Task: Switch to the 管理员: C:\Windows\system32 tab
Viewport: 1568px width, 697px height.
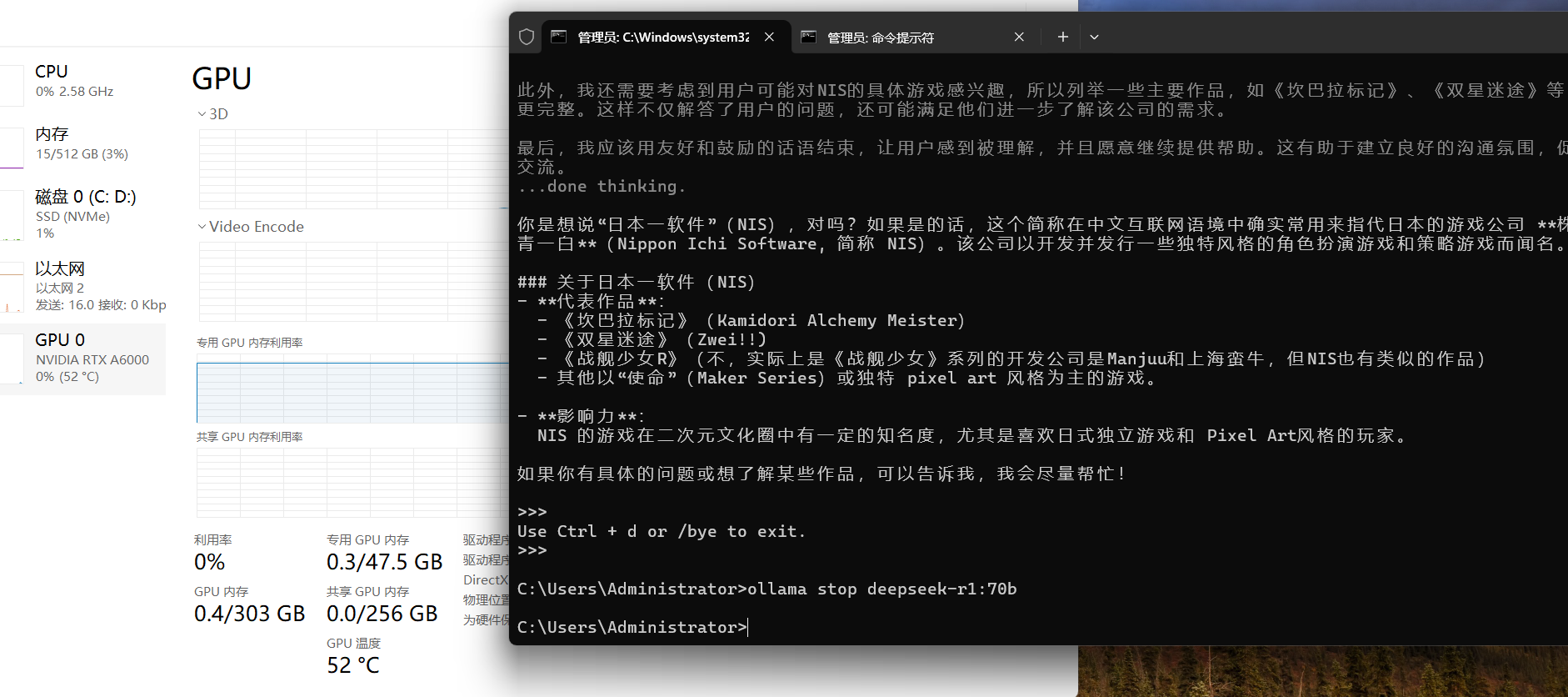Action: tap(666, 37)
